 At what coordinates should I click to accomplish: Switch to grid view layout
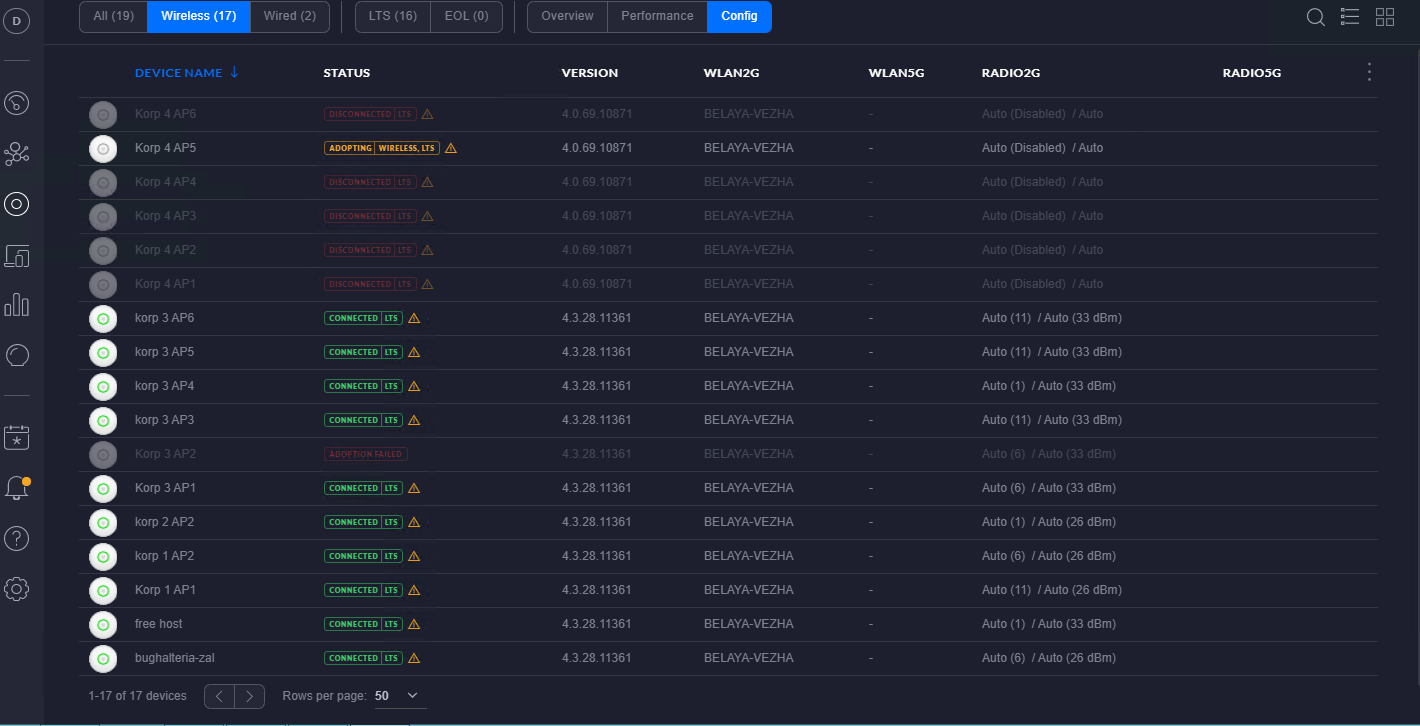[1385, 17]
